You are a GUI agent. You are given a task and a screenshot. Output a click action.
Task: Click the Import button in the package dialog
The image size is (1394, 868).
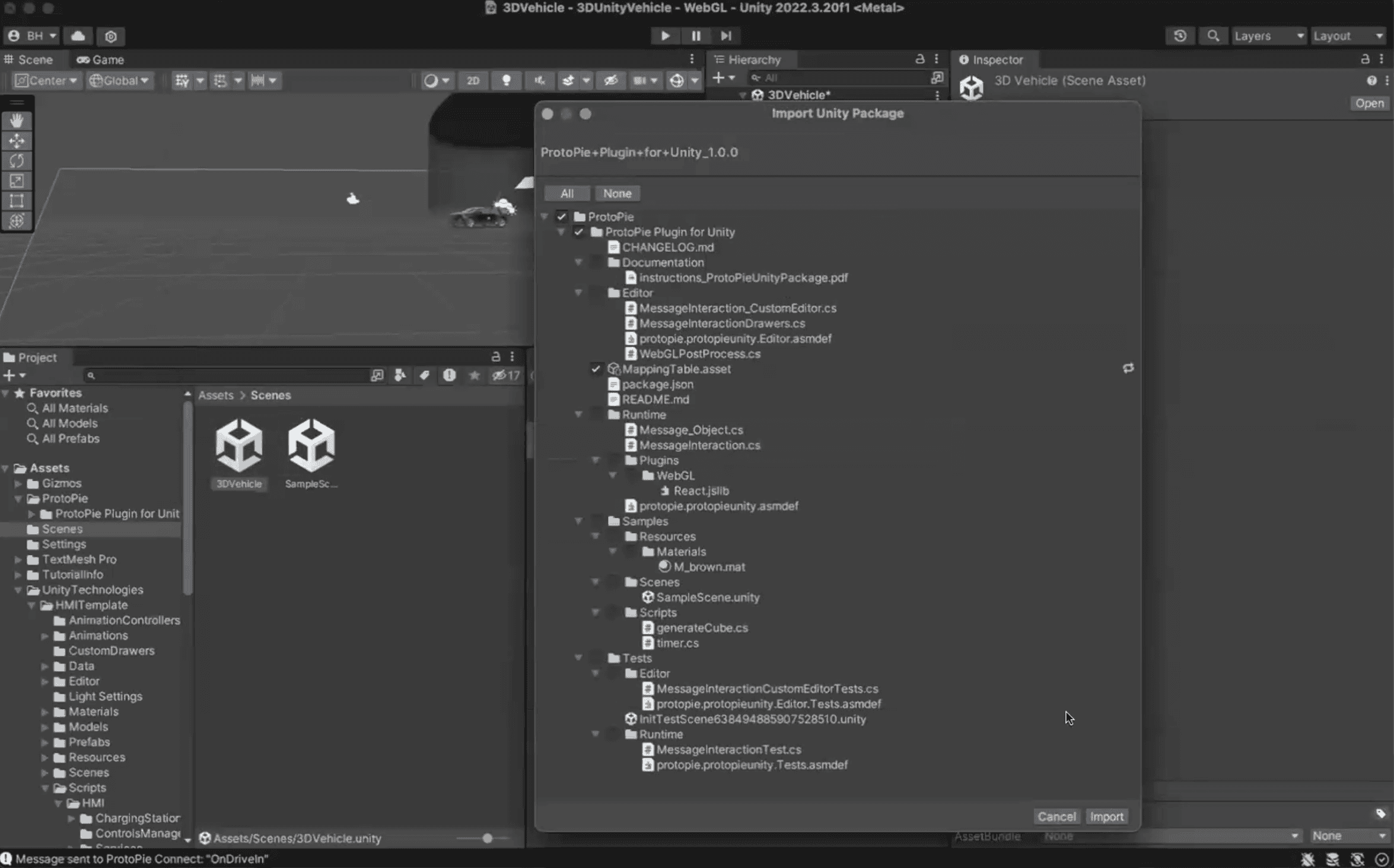pyautogui.click(x=1107, y=816)
